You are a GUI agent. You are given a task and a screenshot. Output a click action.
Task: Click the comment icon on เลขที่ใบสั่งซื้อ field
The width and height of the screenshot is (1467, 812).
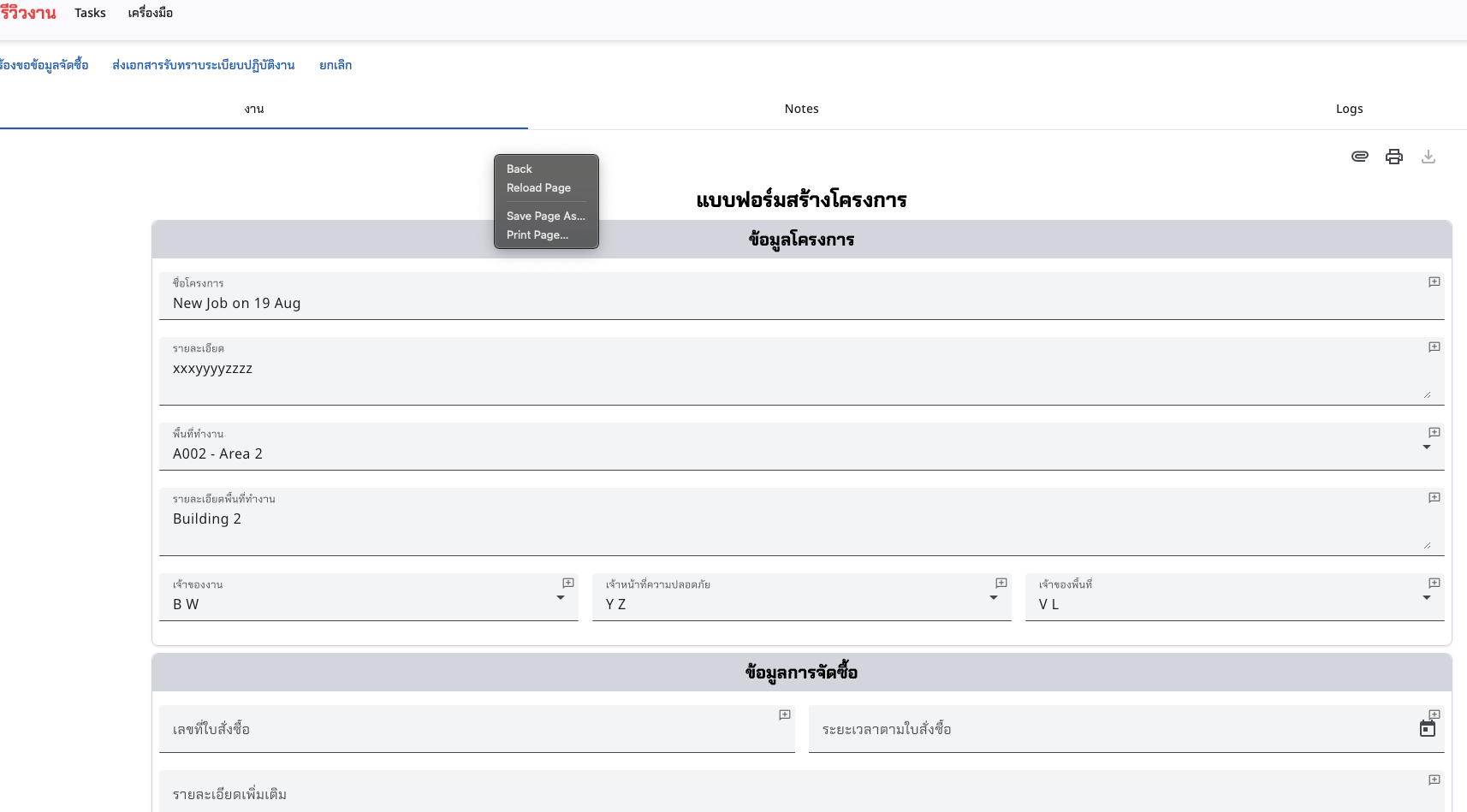(x=784, y=715)
